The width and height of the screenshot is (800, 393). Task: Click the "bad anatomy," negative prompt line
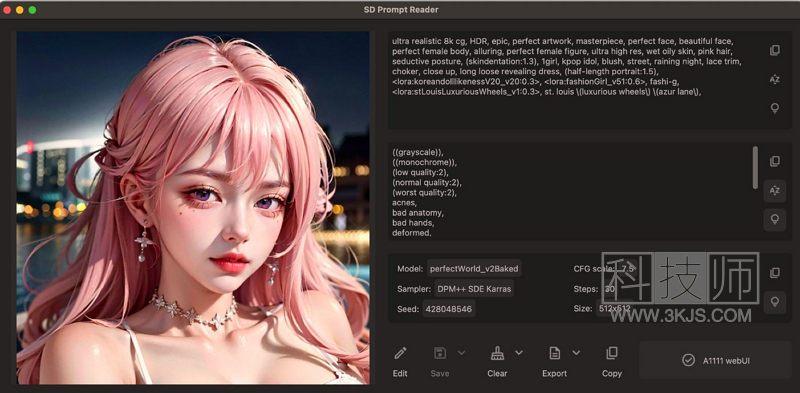tap(418, 213)
